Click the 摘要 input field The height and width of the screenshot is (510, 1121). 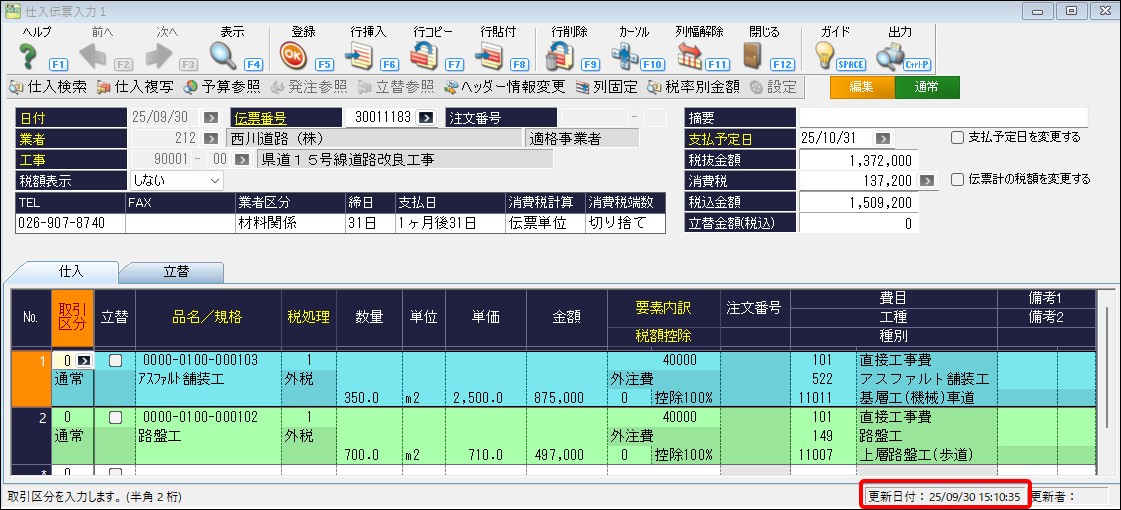coord(942,117)
